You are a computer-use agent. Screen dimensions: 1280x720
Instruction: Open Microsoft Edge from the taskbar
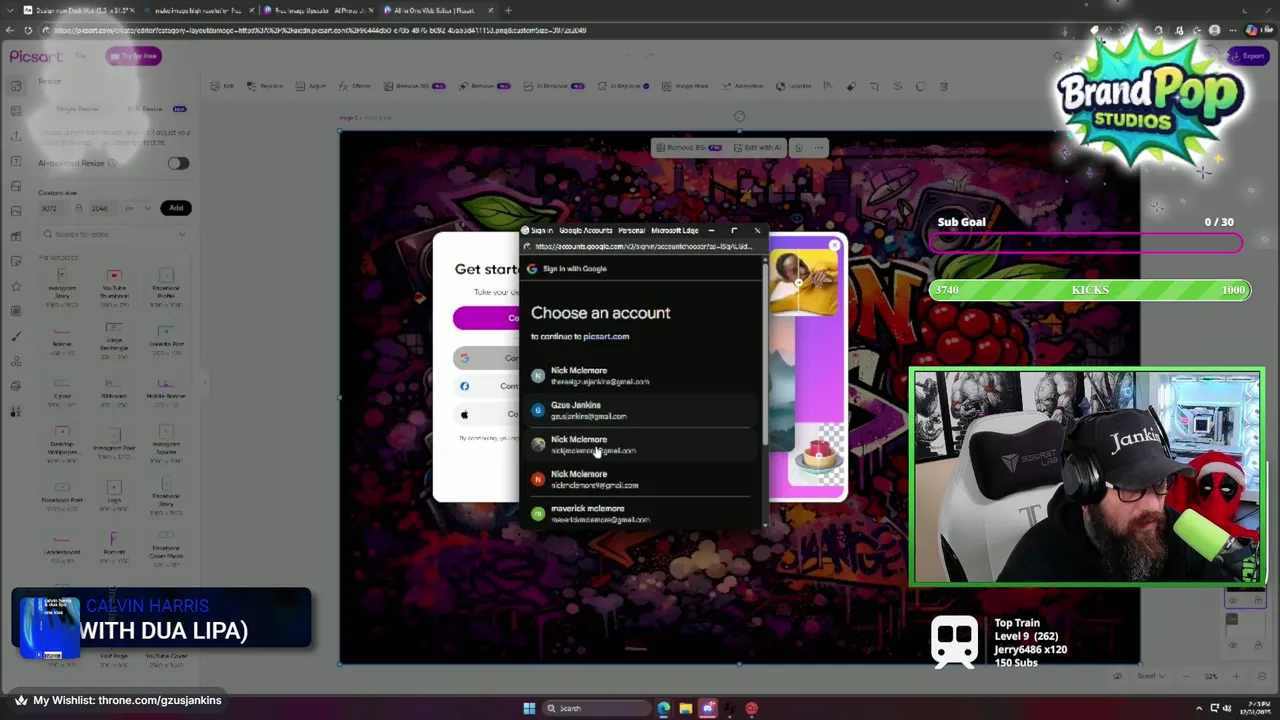(664, 709)
